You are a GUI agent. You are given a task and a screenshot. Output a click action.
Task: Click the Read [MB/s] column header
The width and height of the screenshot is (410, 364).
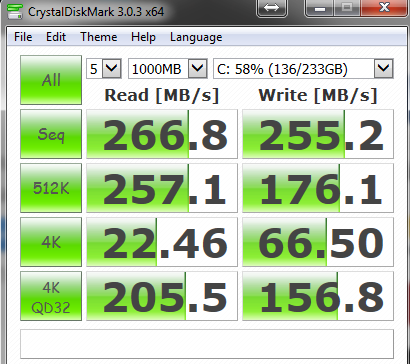[x=162, y=95]
